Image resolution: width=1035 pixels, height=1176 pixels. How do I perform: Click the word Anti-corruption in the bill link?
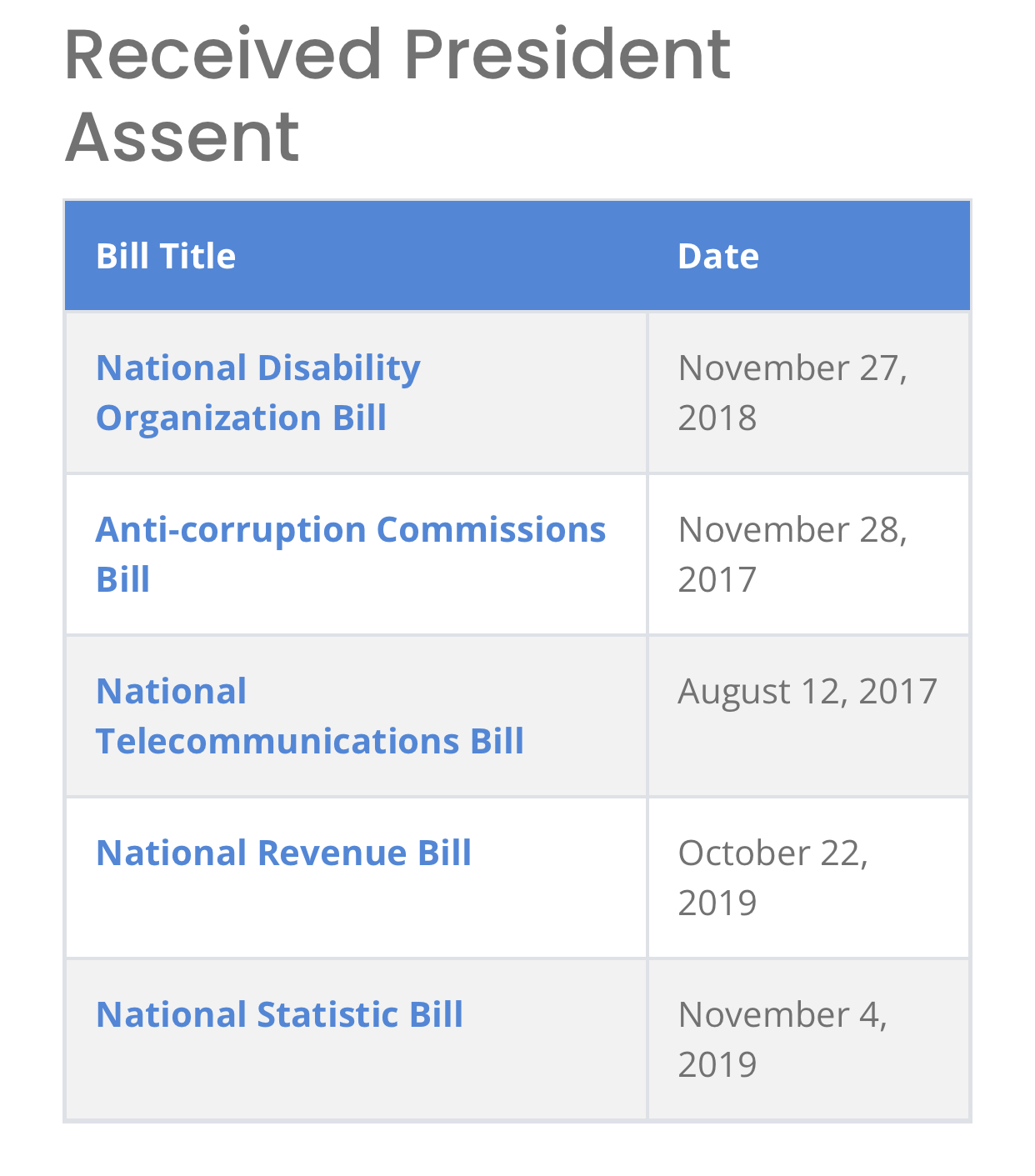pos(230,530)
